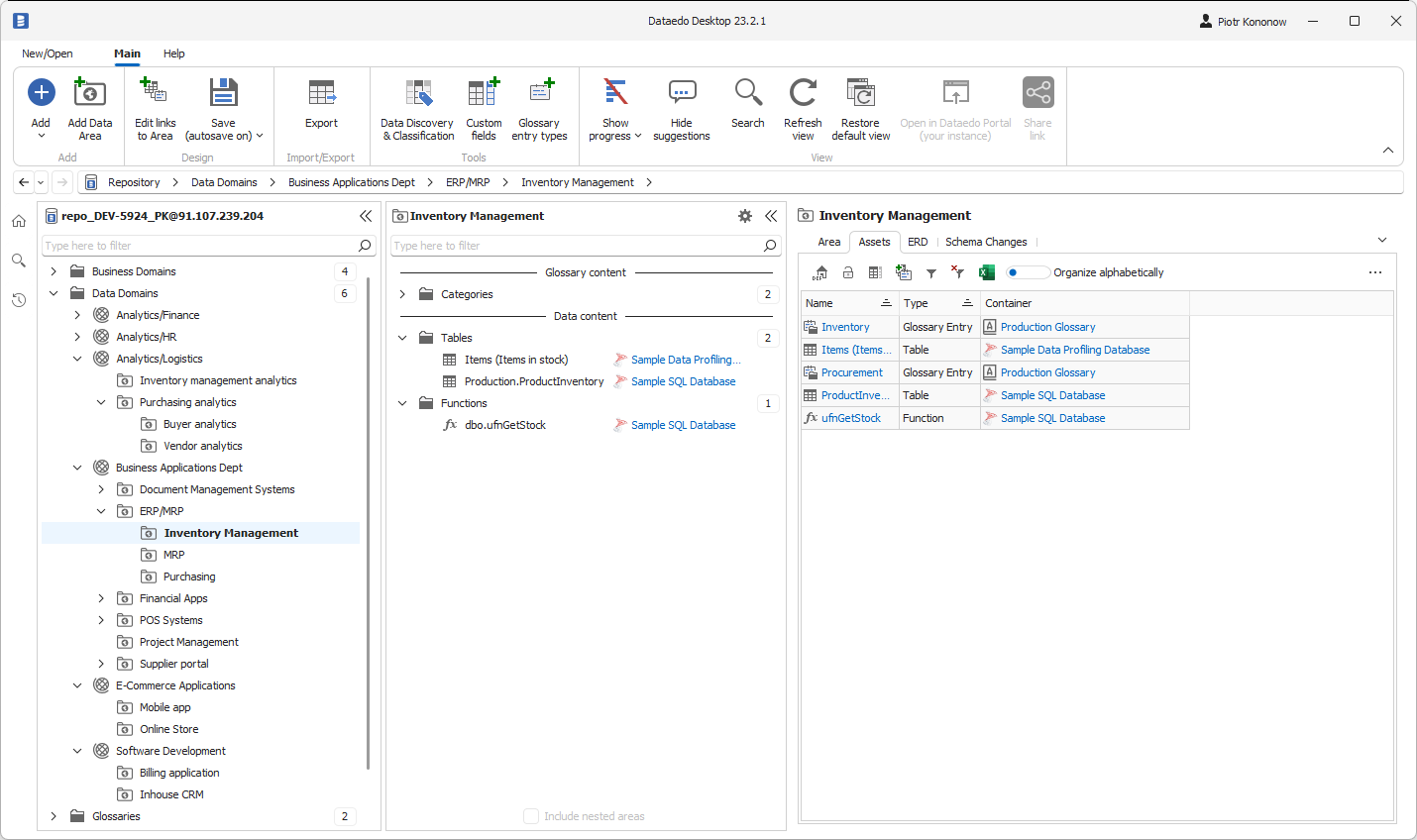
Task: Open Glossary entry types tool
Action: pos(539,109)
